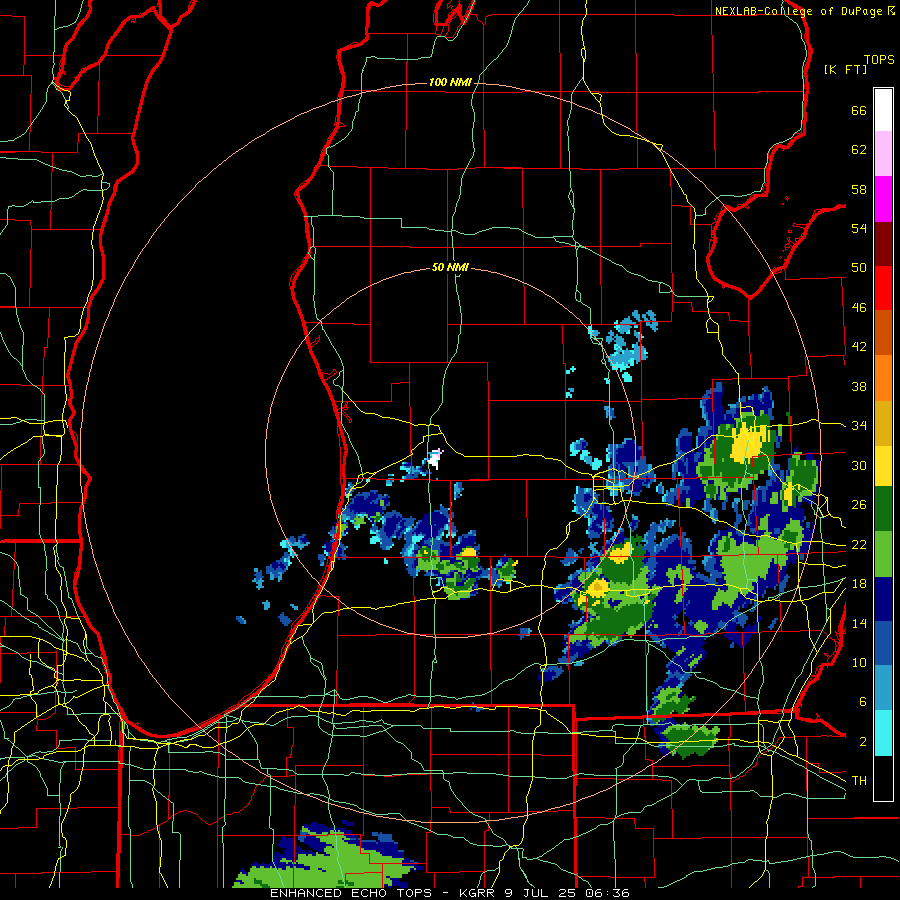
Task: Click the light blue swatch near 6
Action: (x=883, y=688)
